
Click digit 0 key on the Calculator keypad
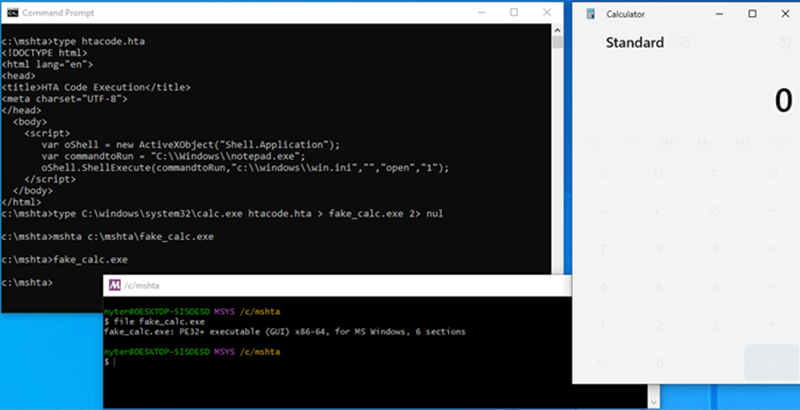[659, 363]
